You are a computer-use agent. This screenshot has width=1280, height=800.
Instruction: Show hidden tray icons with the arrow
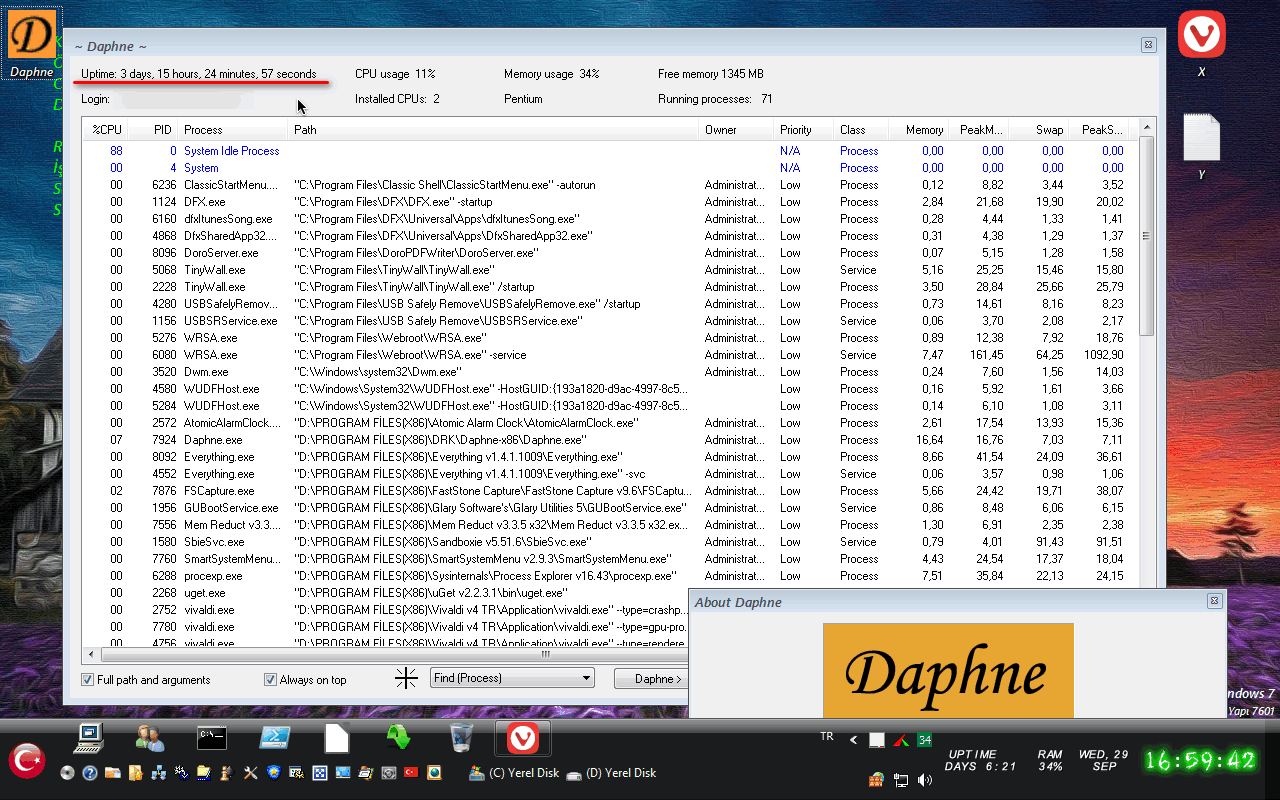[x=854, y=740]
